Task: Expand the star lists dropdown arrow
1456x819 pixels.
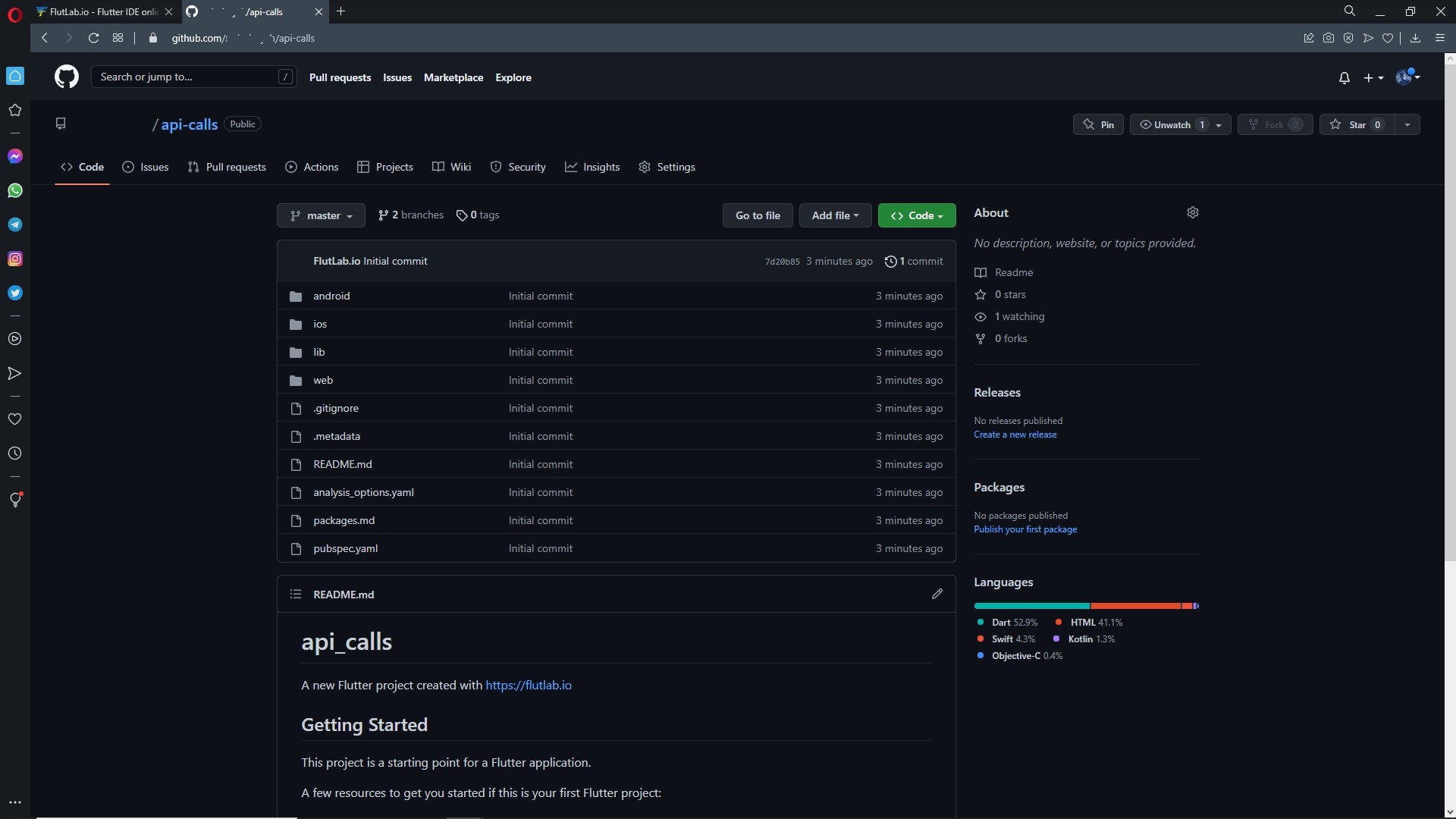Action: click(1407, 124)
